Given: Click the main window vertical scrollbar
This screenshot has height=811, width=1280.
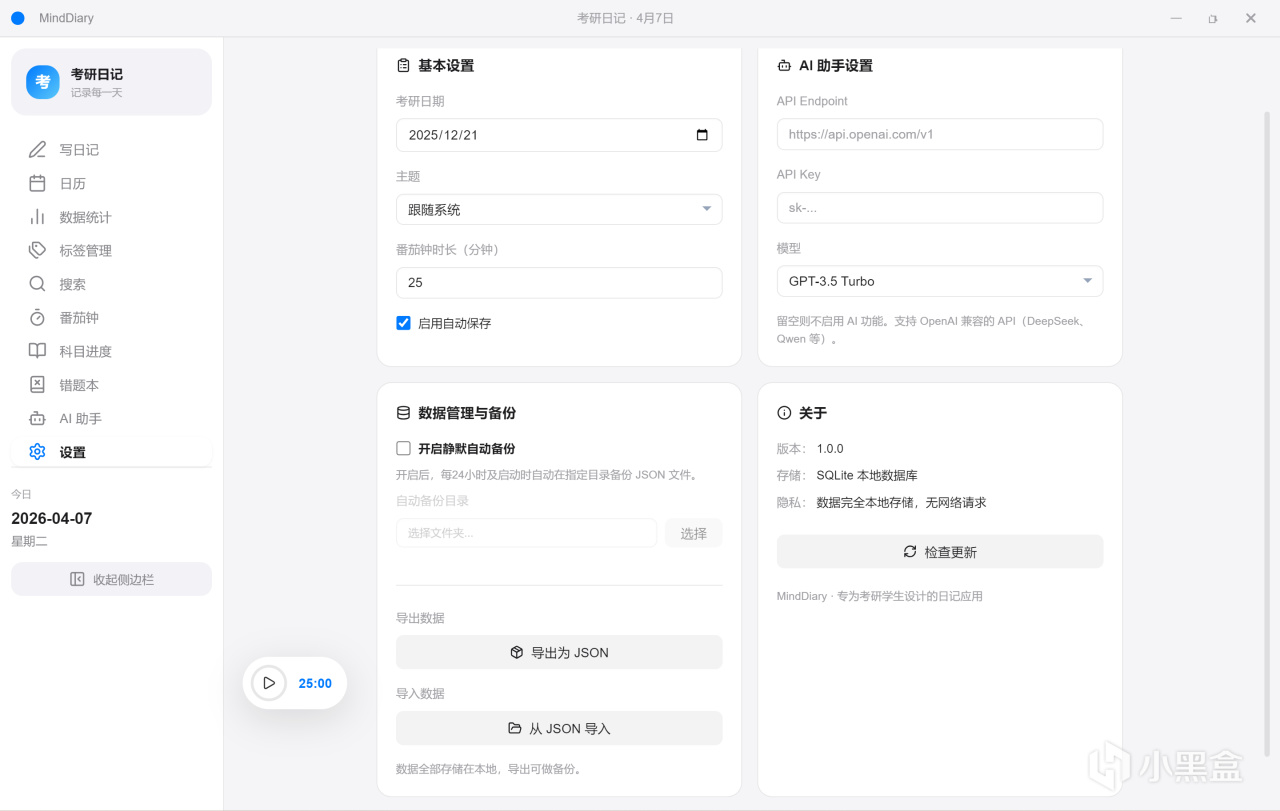Looking at the screenshot, I should pyautogui.click(x=1267, y=434).
